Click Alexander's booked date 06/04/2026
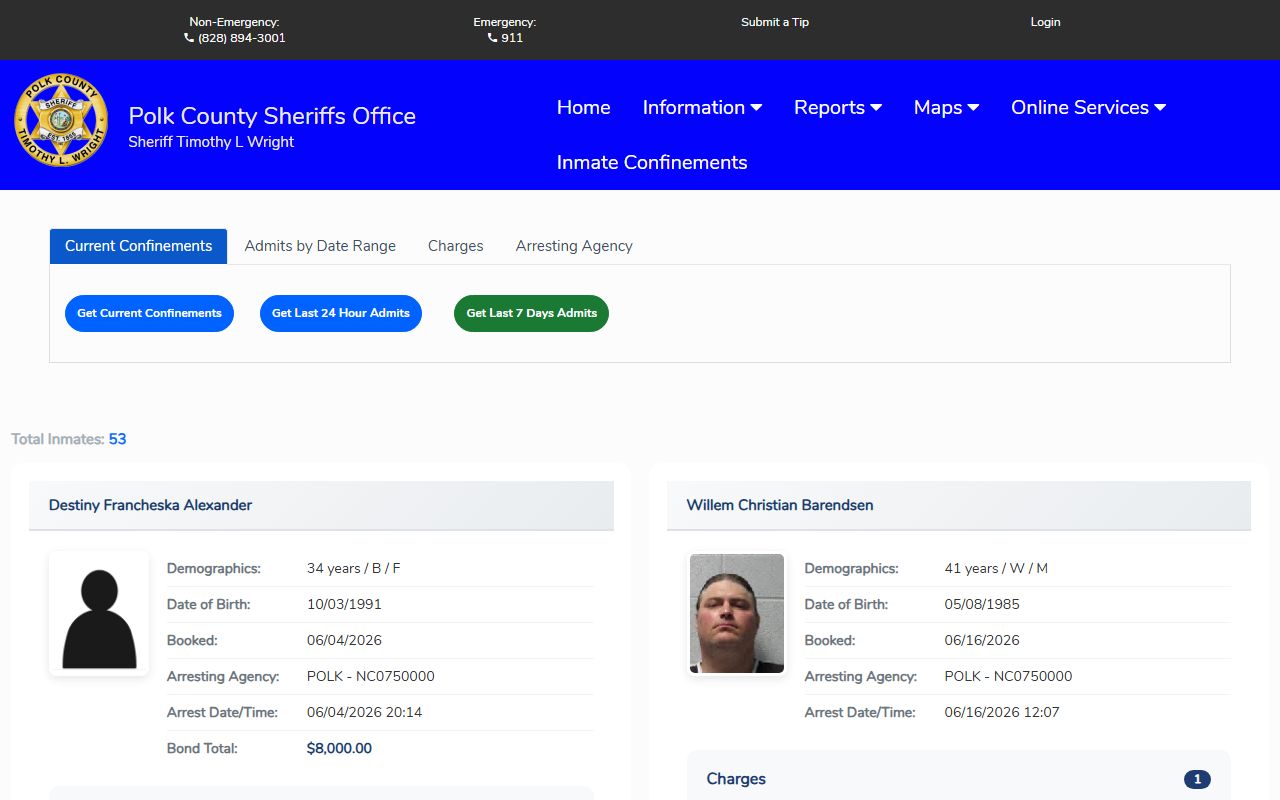The image size is (1280, 800). [344, 640]
